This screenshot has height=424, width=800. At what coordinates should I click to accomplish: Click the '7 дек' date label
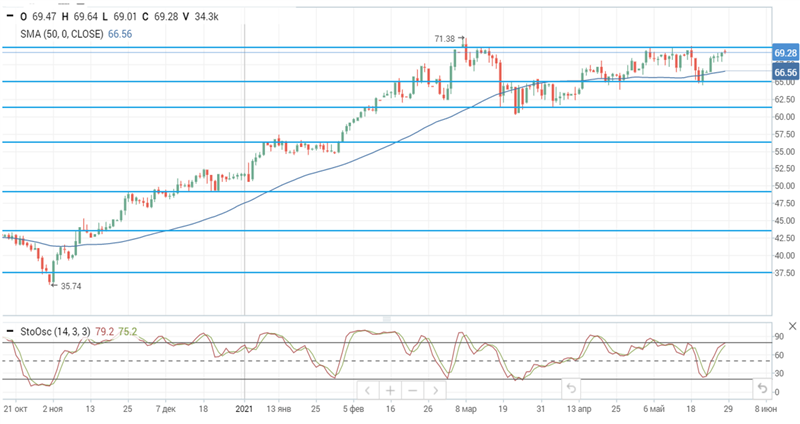165,409
